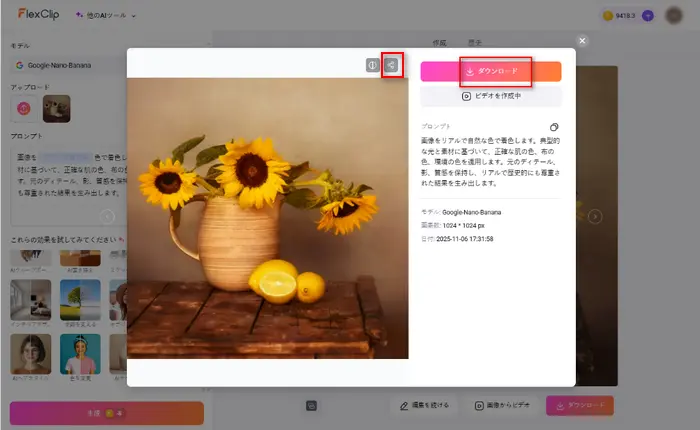This screenshot has height=430, width=700.
Task: Click the Google-Nano-Banana model text in dialog
Action: pos(471,213)
